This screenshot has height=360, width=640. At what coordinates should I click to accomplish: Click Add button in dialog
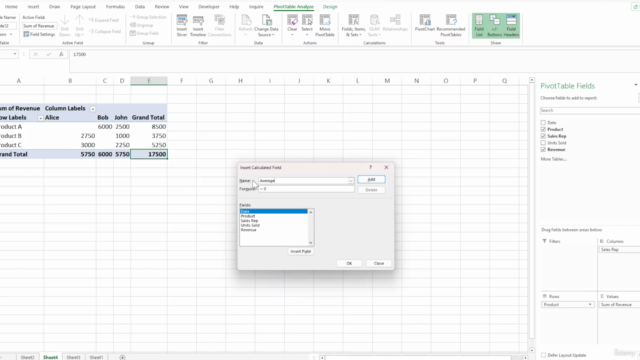pos(371,180)
